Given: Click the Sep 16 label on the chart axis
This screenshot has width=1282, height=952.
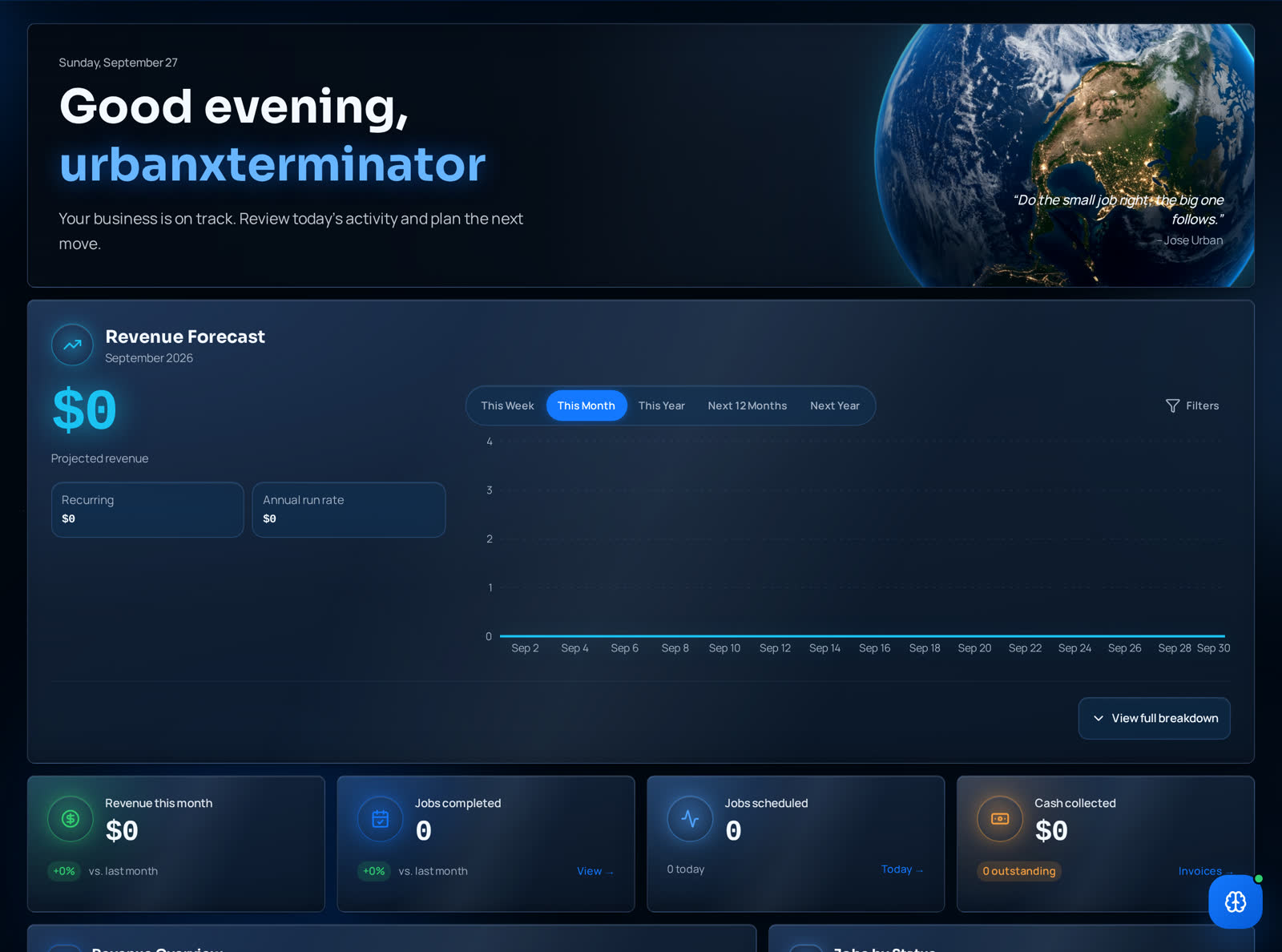Looking at the screenshot, I should pos(875,648).
